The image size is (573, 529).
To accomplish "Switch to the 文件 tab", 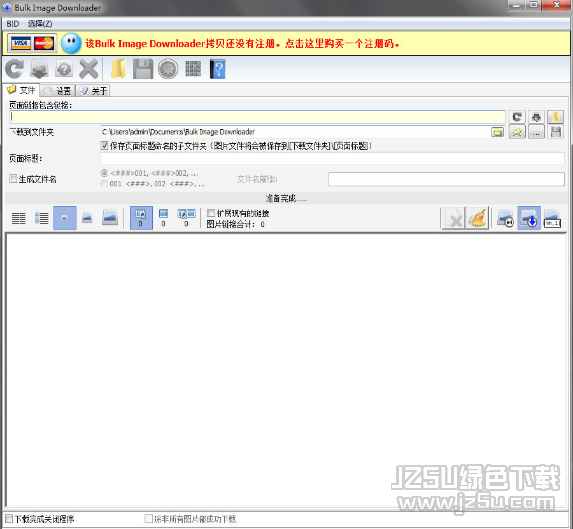I will [x=22, y=90].
